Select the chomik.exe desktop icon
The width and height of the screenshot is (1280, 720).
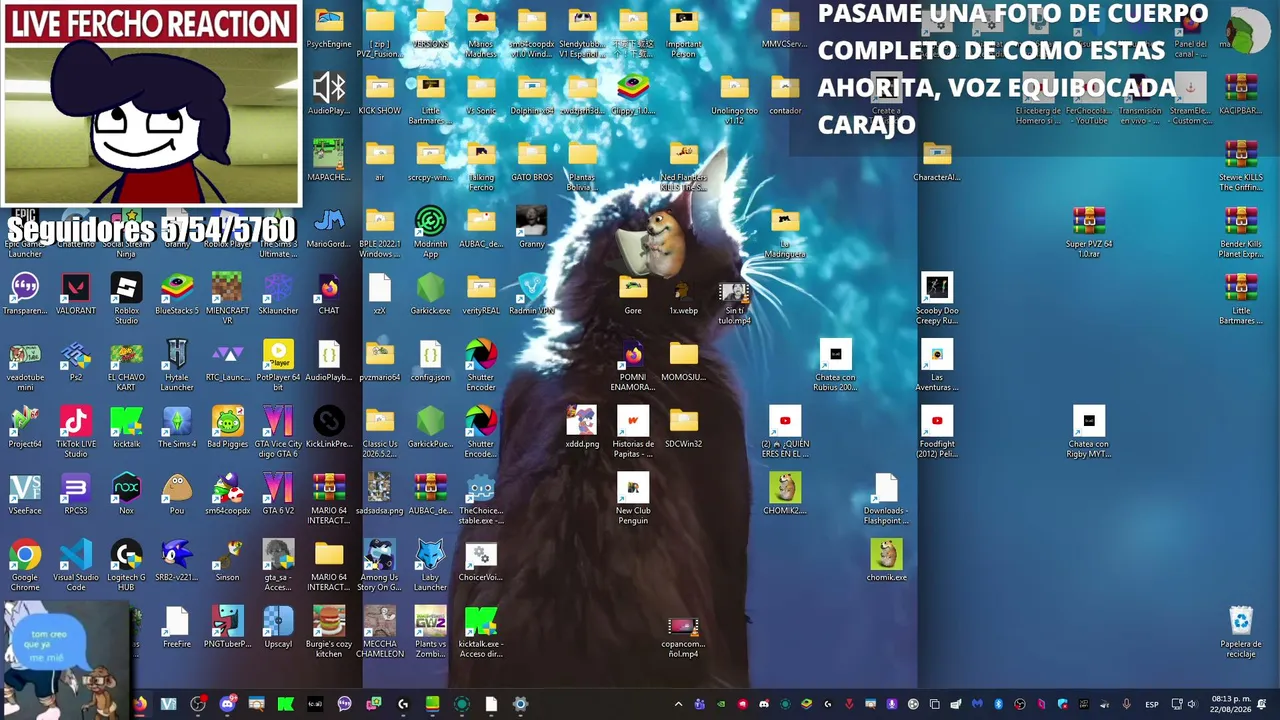pyautogui.click(x=886, y=561)
